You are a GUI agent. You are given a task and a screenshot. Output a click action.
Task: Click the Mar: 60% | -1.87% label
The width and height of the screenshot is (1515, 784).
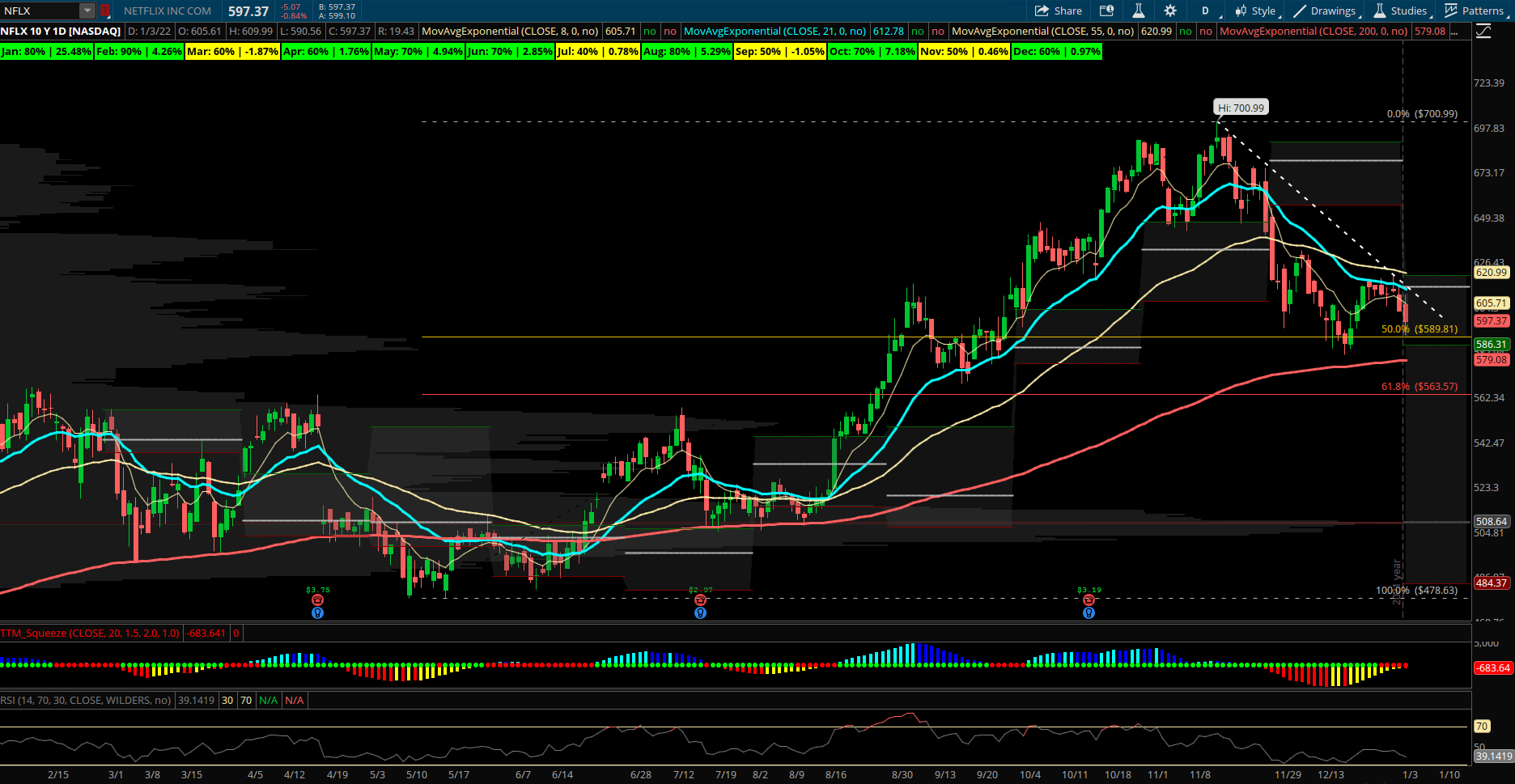click(232, 51)
